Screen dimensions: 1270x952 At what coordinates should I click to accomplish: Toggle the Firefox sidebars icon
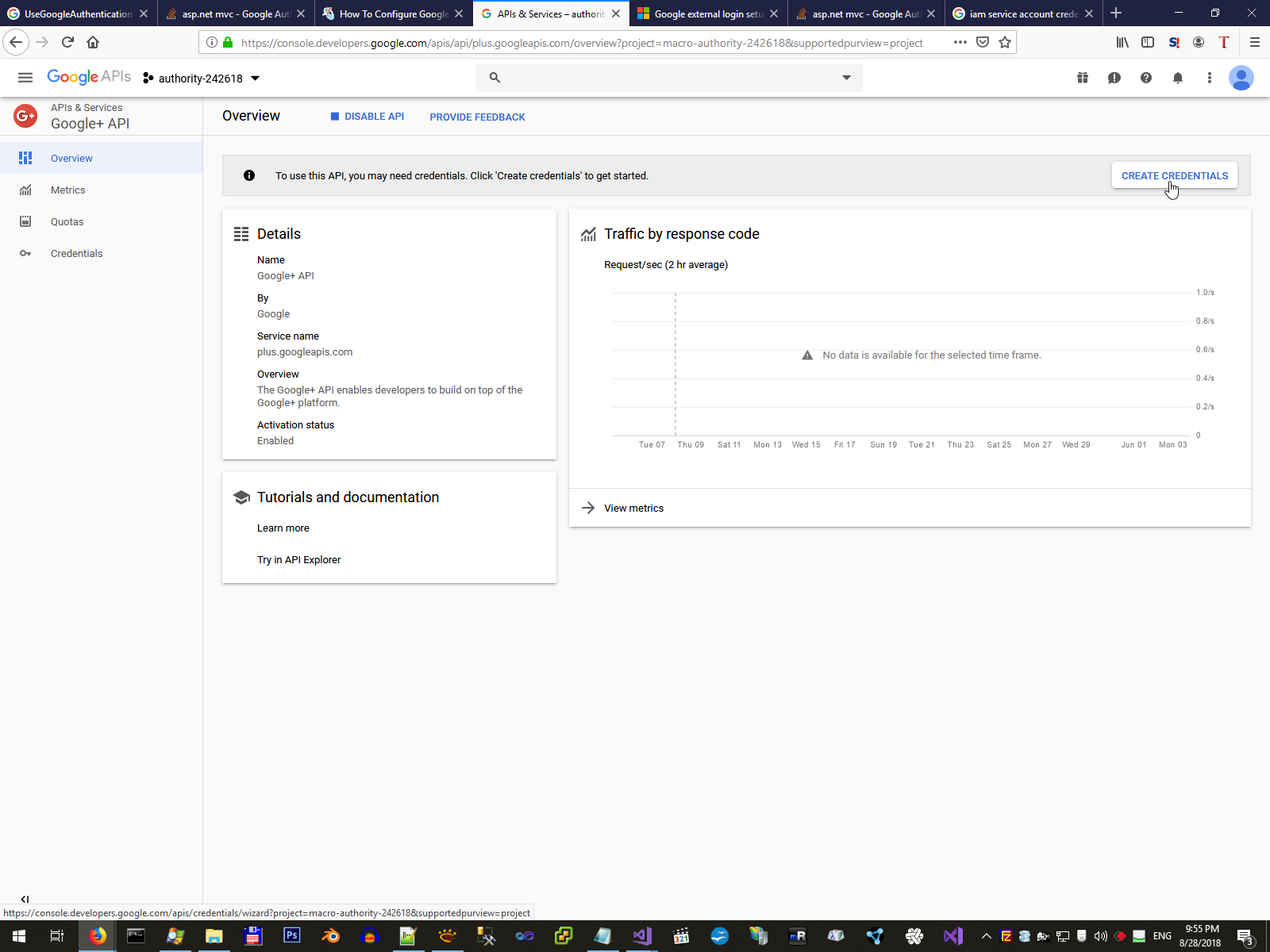[x=1148, y=42]
